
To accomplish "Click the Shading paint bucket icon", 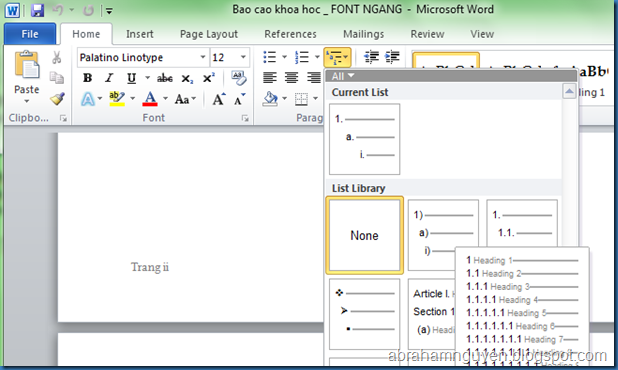I will pos(270,99).
